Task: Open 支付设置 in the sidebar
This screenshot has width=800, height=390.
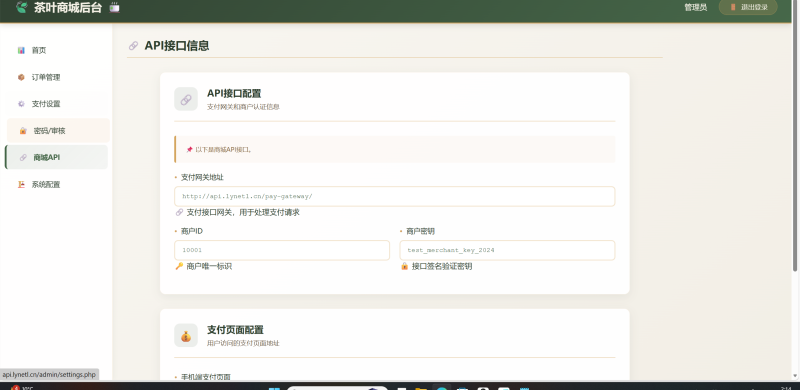Action: click(x=57, y=104)
